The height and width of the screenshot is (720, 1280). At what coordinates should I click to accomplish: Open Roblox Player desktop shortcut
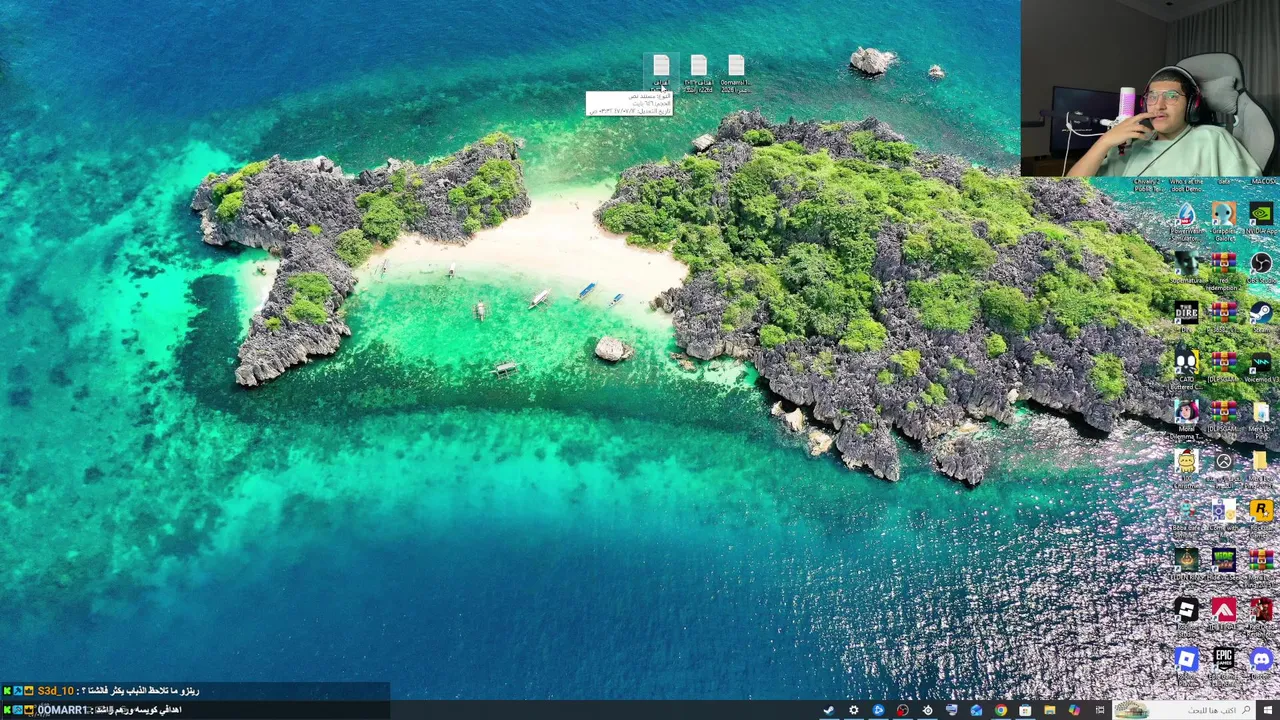tap(1186, 660)
